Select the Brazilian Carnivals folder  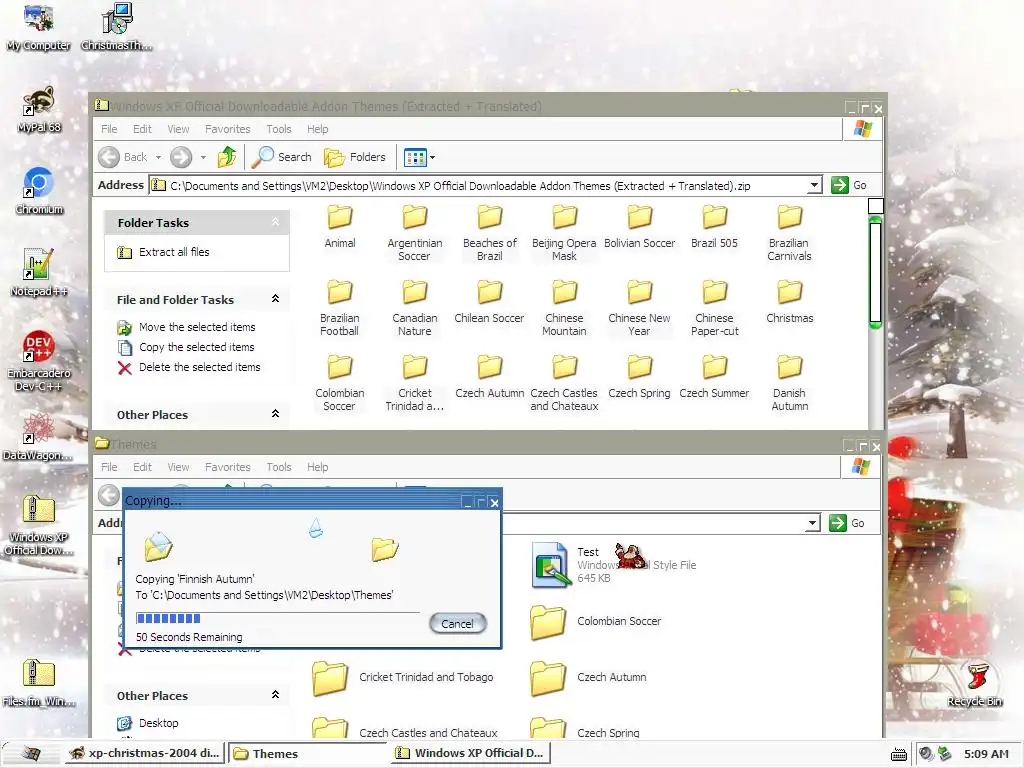[x=789, y=232]
